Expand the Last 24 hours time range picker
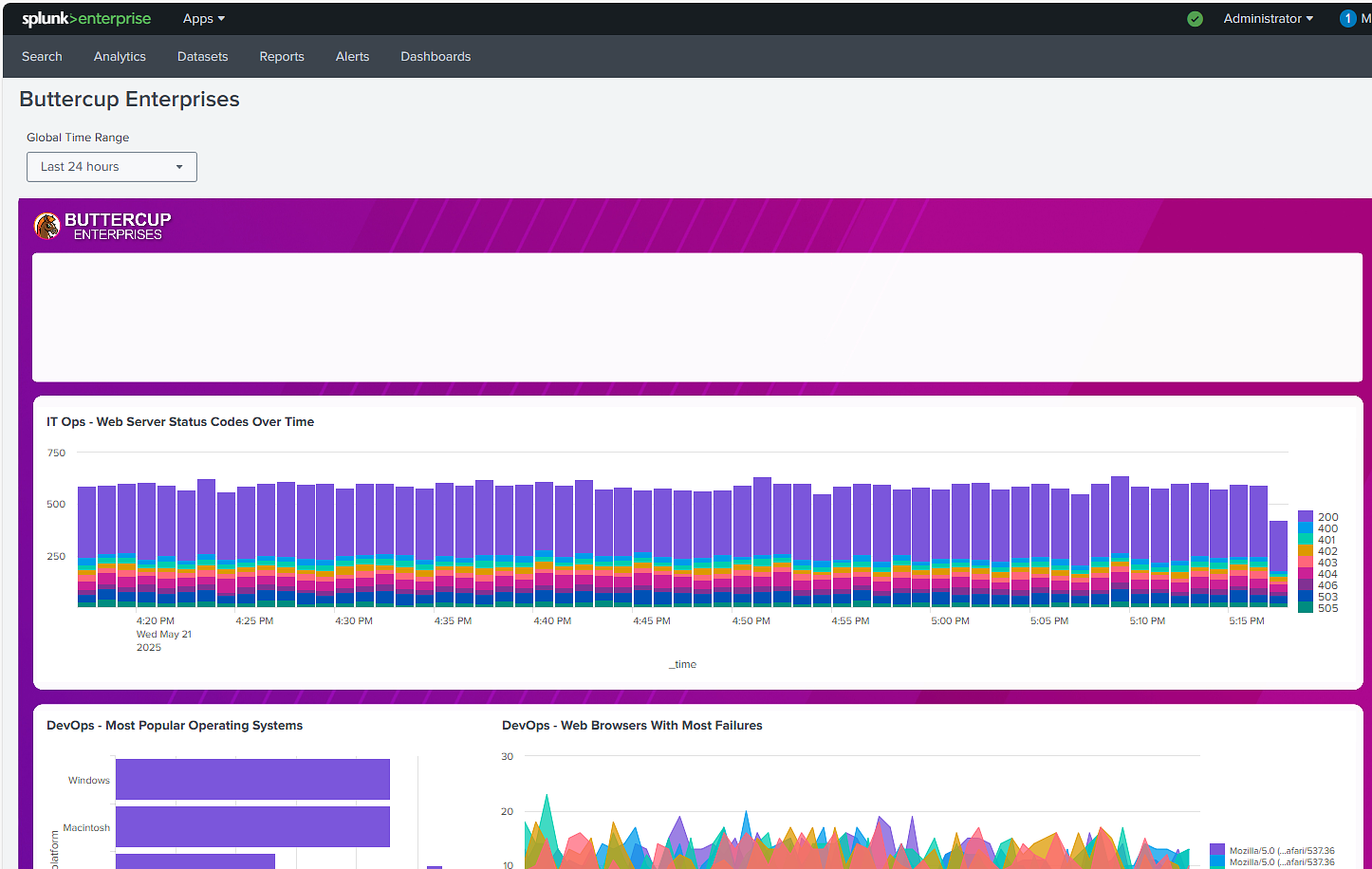This screenshot has width=1372, height=869. (112, 167)
